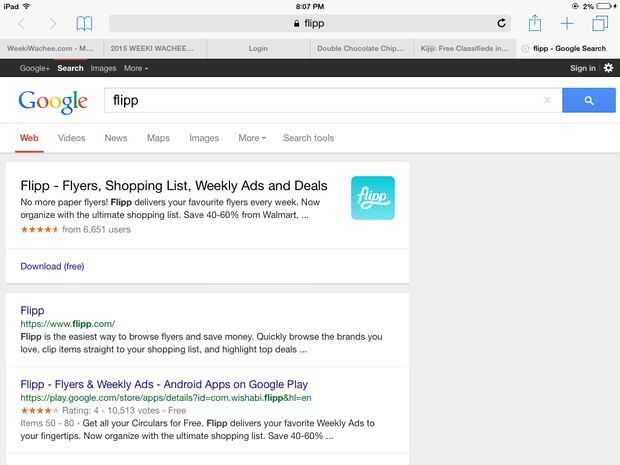
Task: Tap the Wi-Fi status icon
Action: tap(26, 6)
